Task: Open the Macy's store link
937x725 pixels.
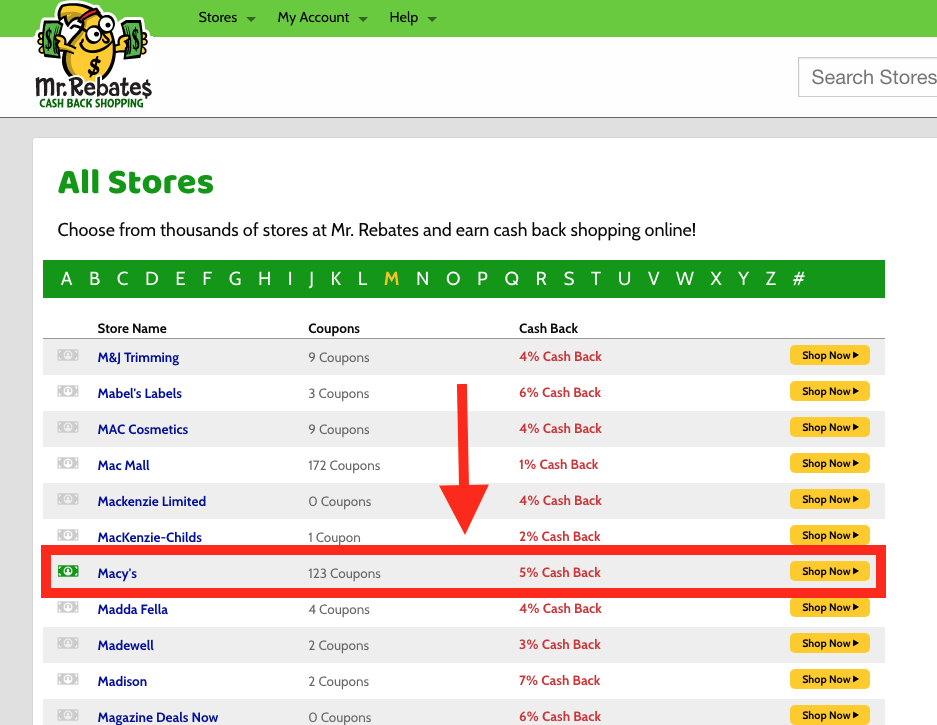Action: point(117,573)
